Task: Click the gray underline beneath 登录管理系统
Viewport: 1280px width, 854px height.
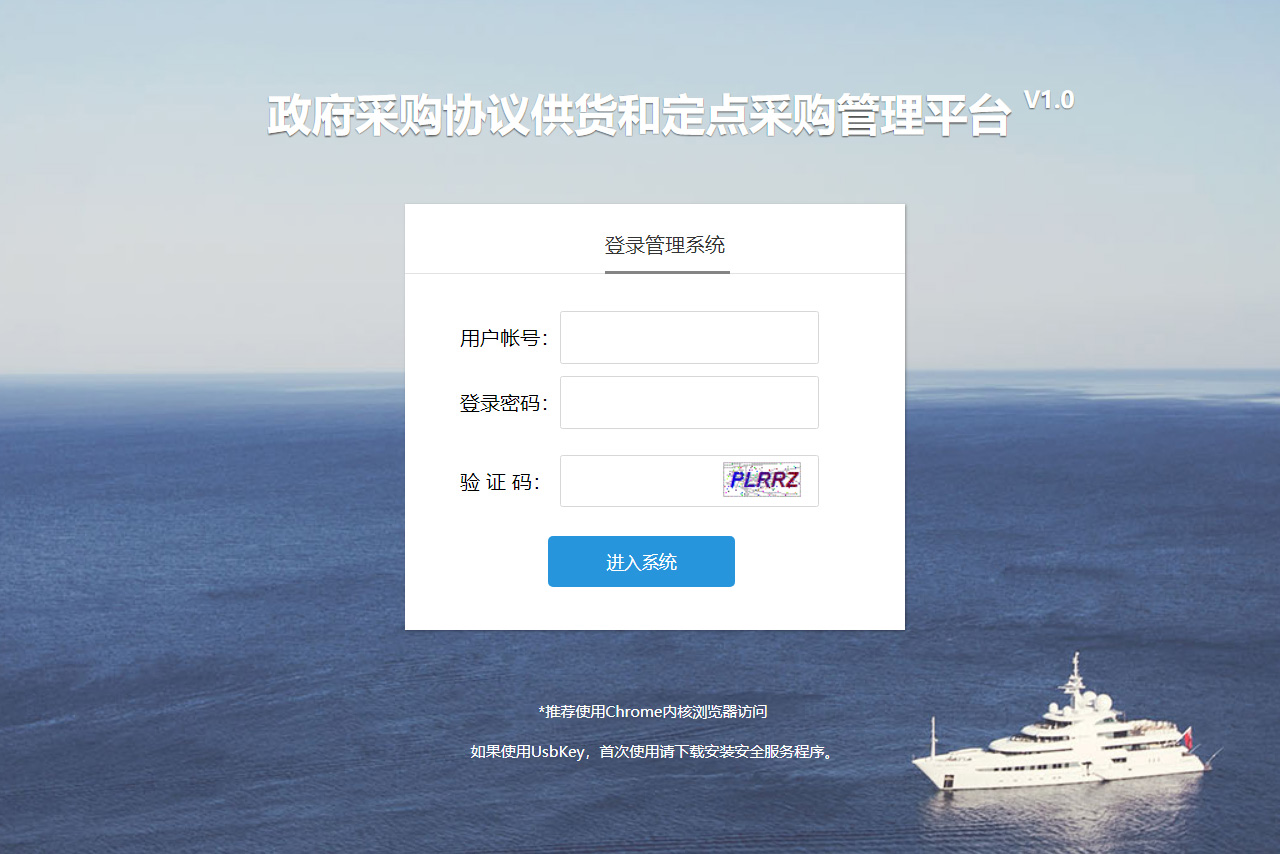Action: click(x=667, y=271)
